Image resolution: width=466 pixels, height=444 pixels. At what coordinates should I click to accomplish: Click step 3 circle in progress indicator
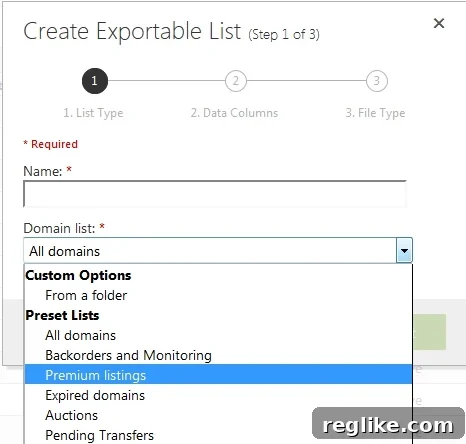tap(377, 81)
